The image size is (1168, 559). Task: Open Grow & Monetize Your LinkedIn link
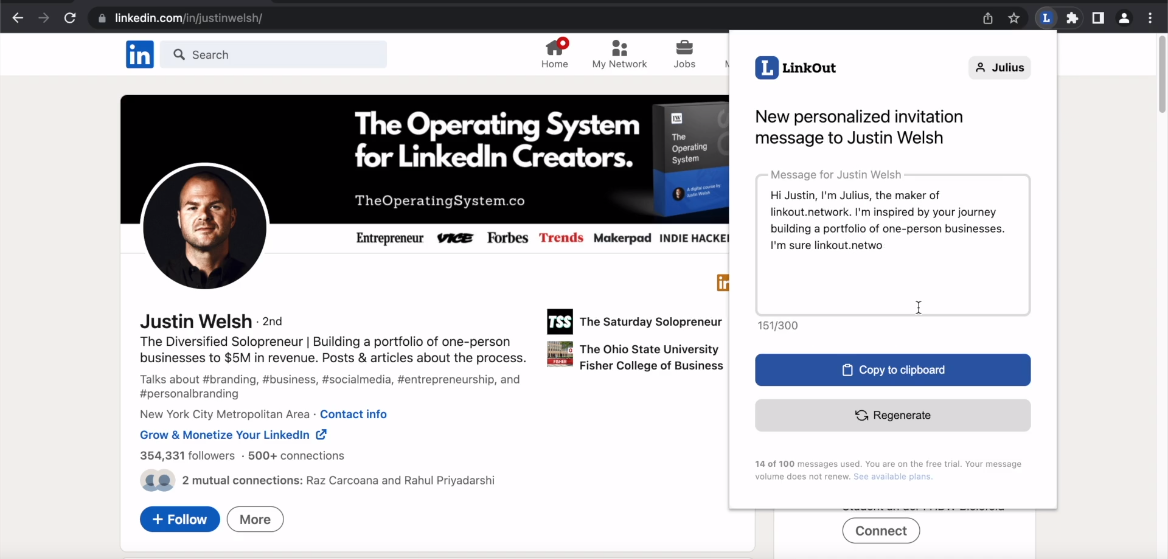tap(233, 435)
